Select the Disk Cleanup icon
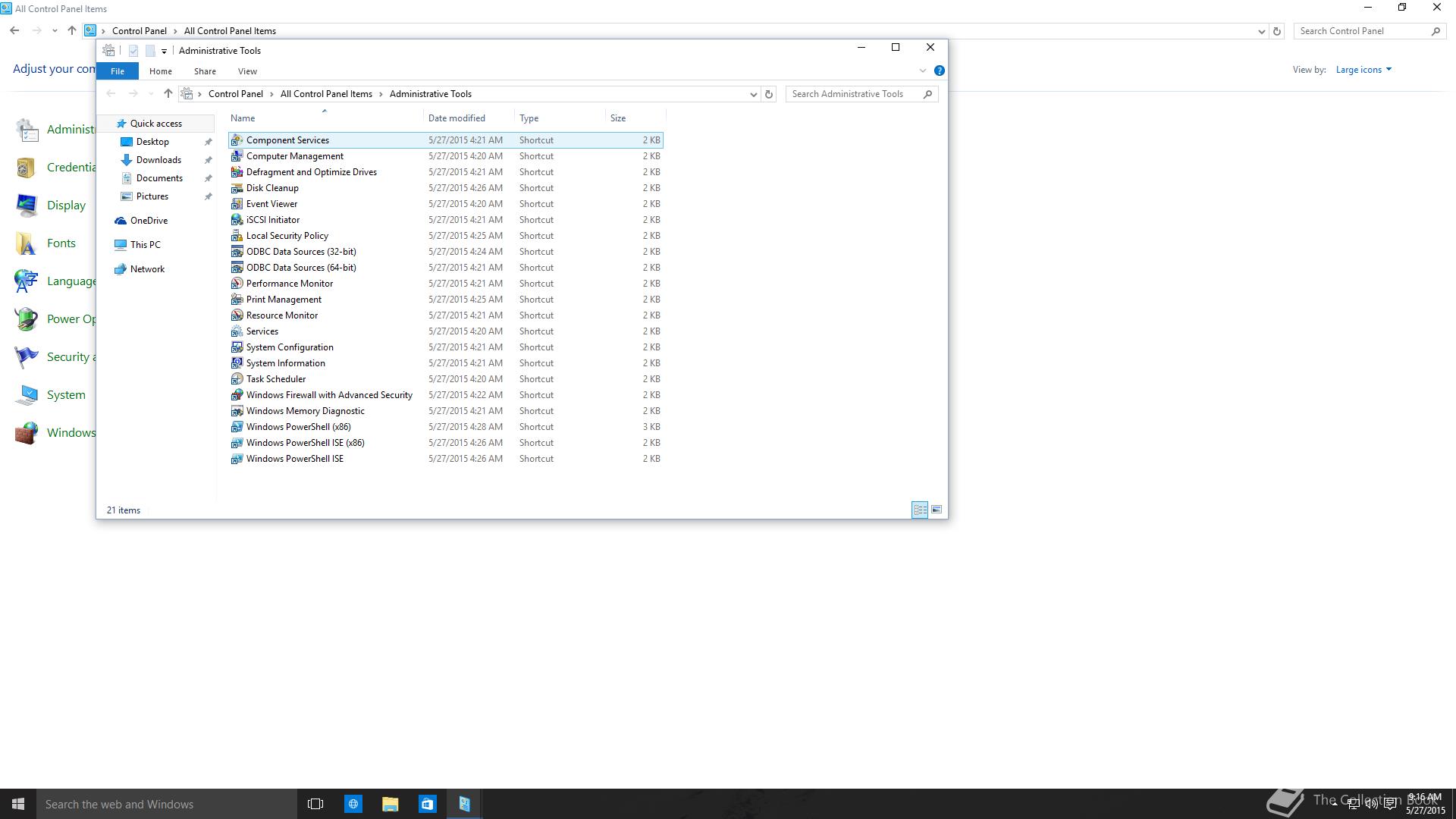This screenshot has height=819, width=1456. [x=237, y=188]
